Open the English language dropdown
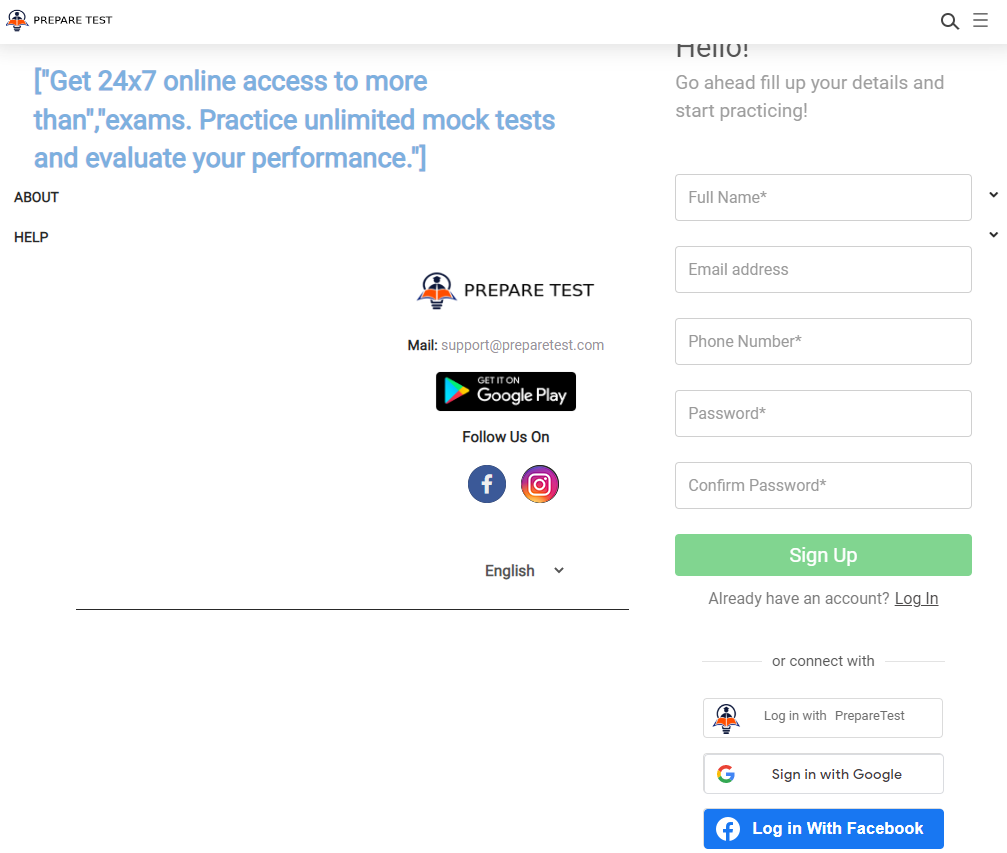The image size is (1007, 853). coord(525,571)
